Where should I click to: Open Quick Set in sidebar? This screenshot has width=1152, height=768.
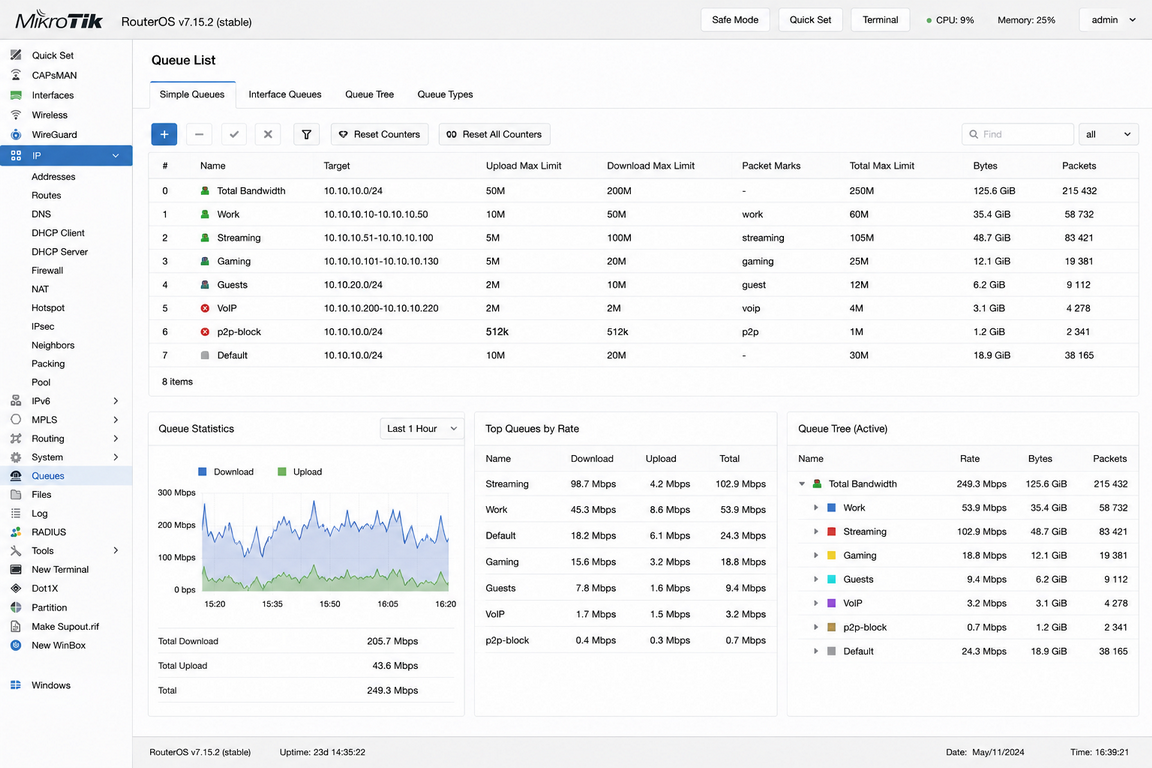52,55
